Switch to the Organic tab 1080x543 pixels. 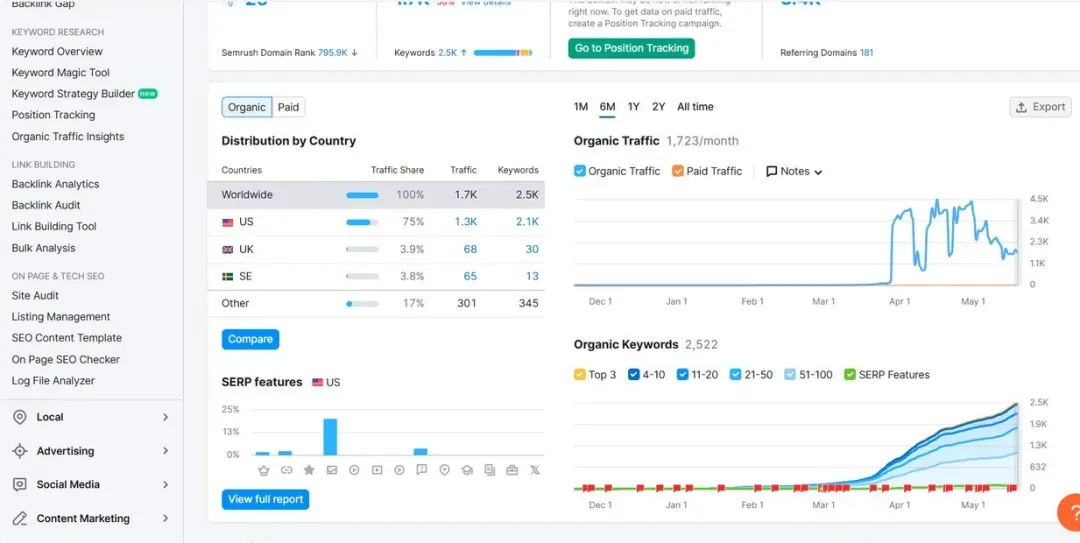[247, 107]
